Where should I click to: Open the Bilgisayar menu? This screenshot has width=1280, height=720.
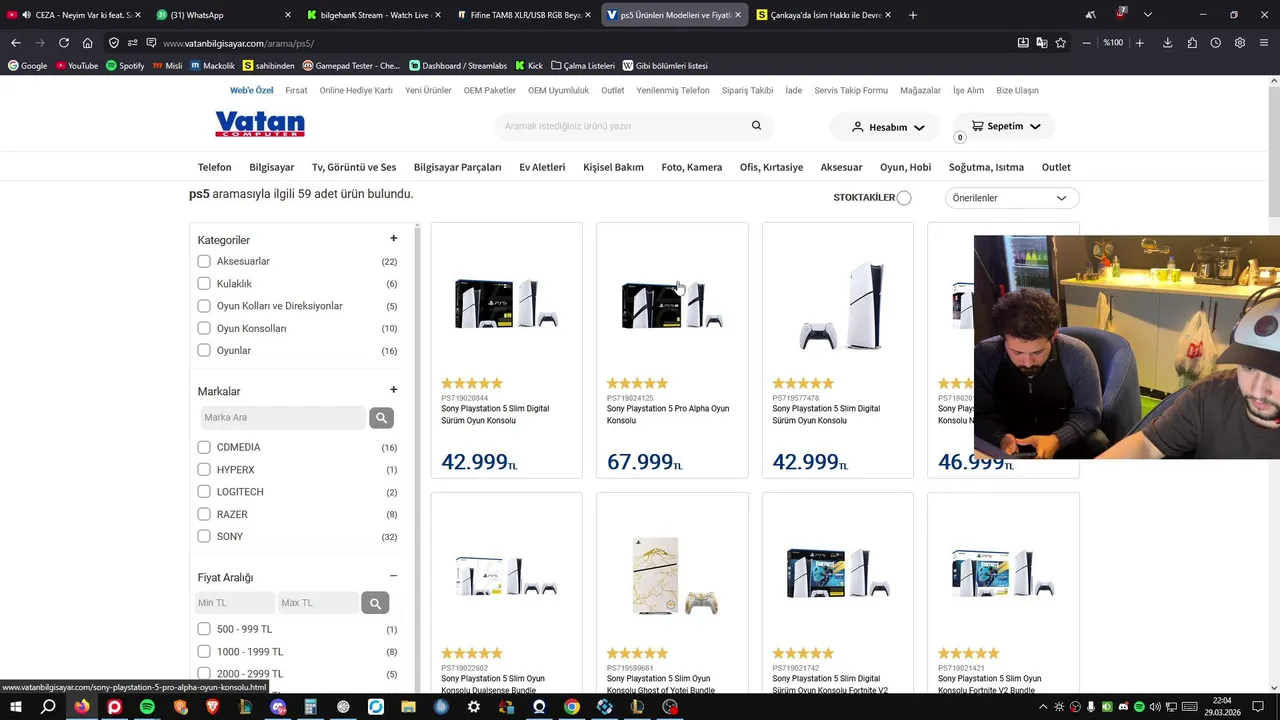pyautogui.click(x=272, y=167)
